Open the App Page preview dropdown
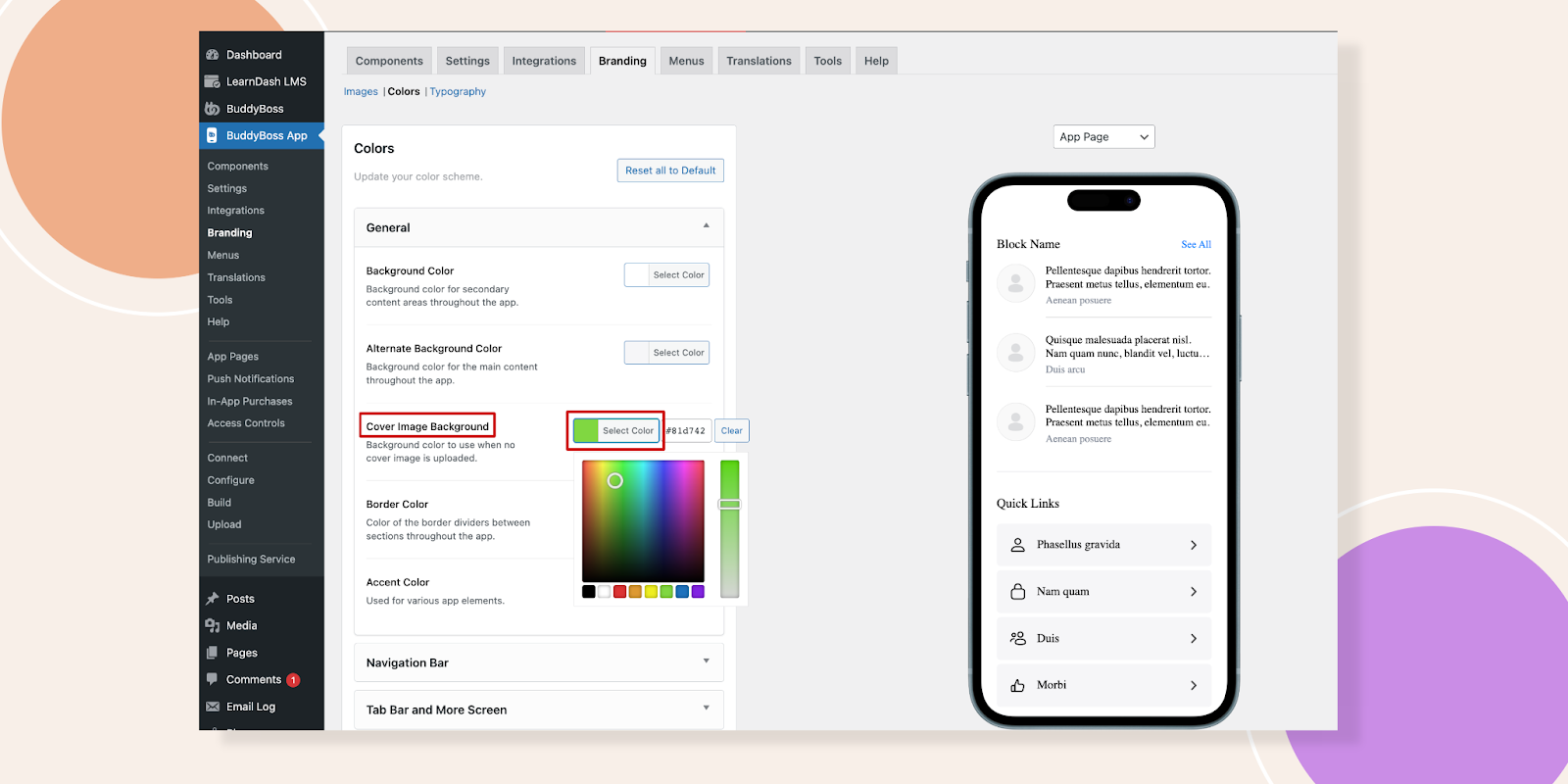 (1104, 137)
